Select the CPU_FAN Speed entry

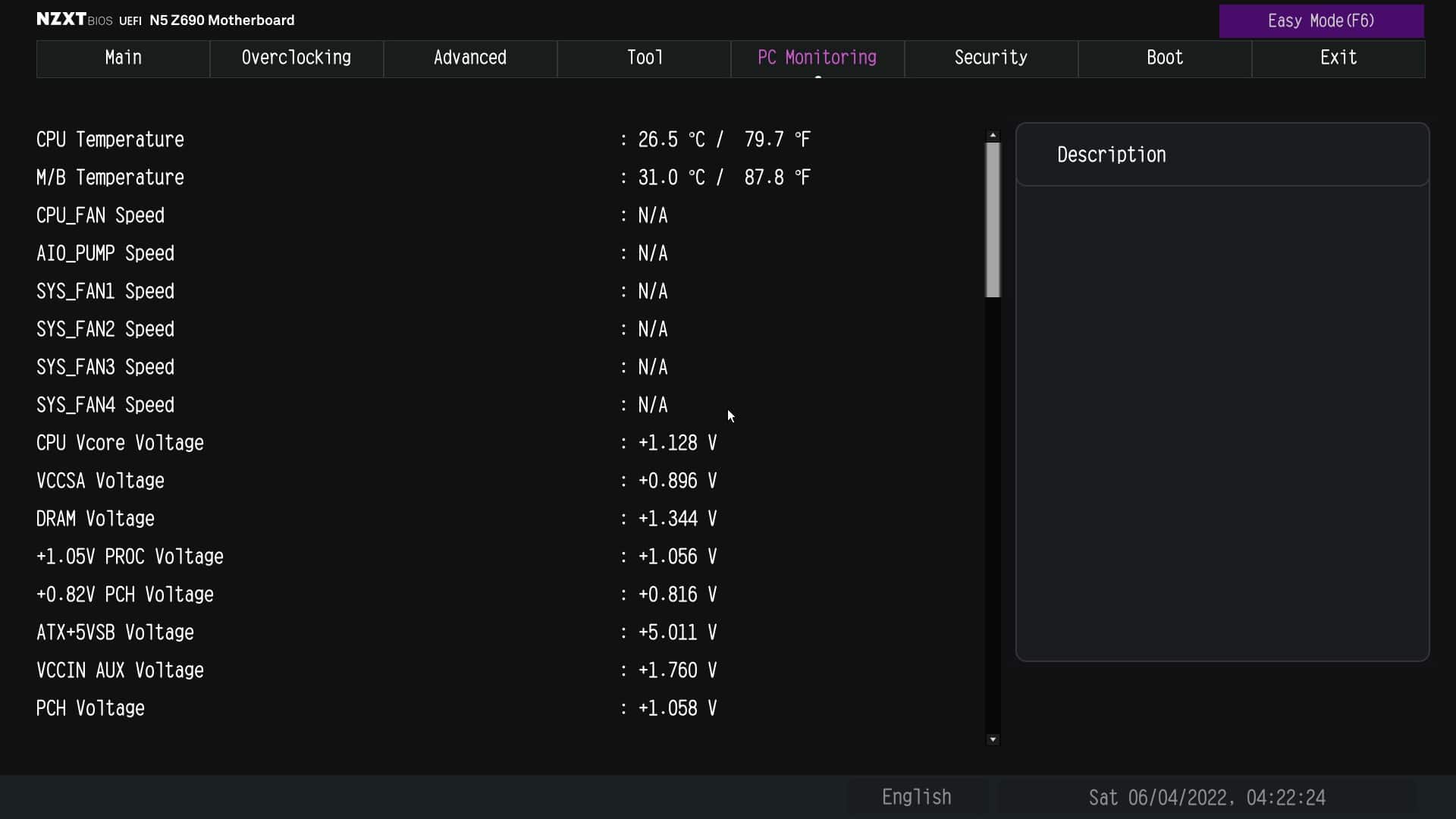pos(508,215)
